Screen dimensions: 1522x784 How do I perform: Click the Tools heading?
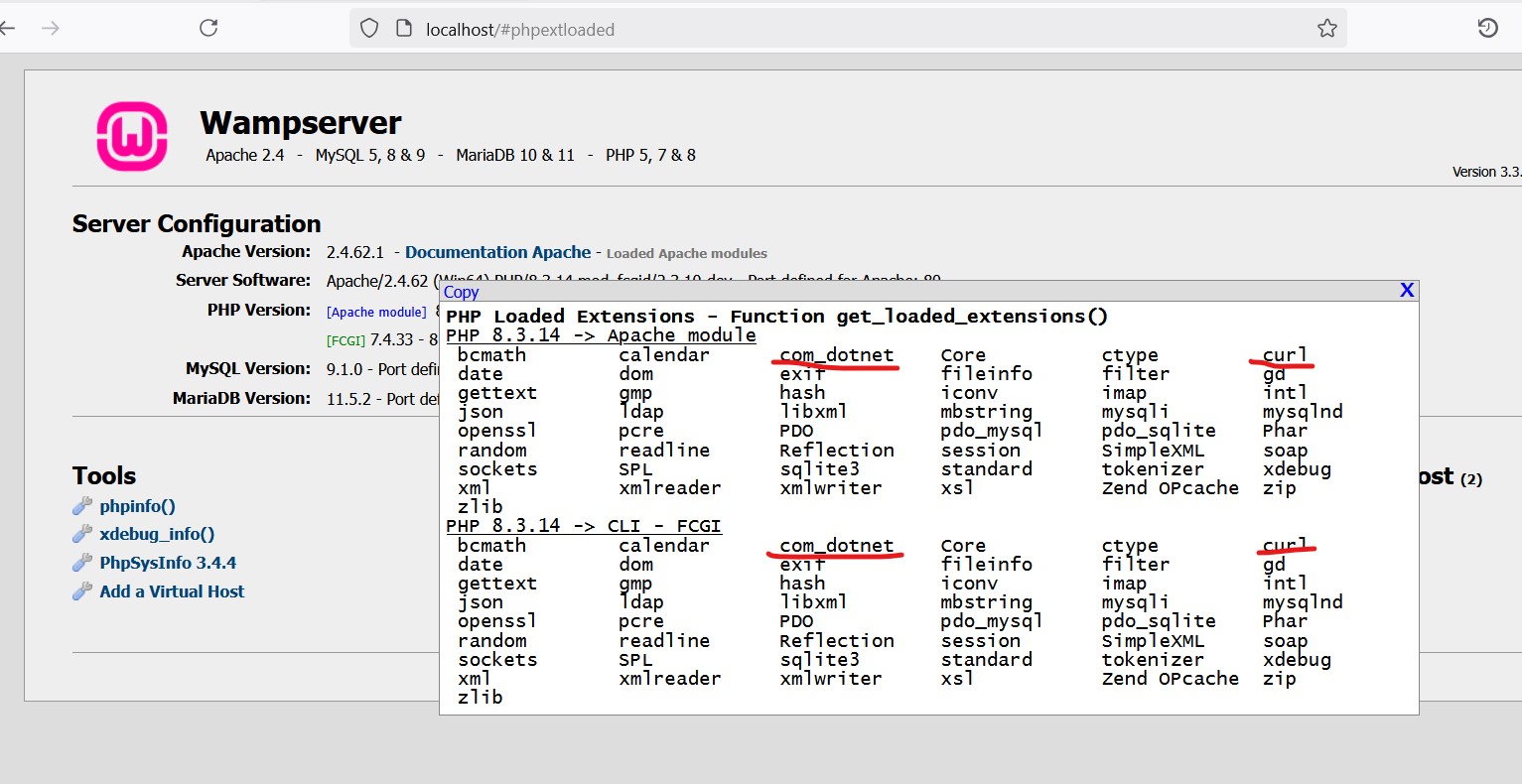click(x=104, y=475)
